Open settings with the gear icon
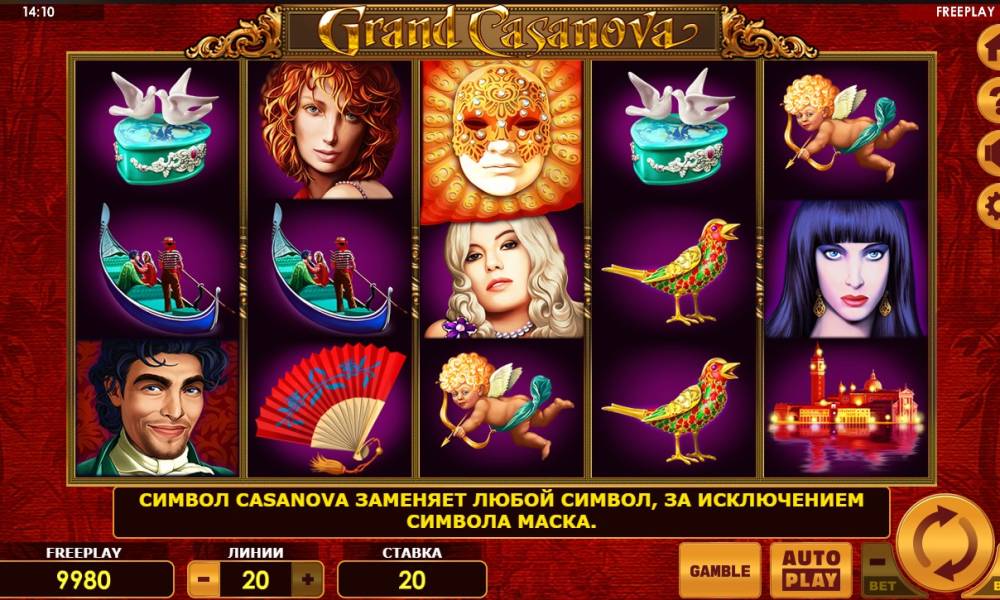The width and height of the screenshot is (1000, 600). click(x=990, y=207)
